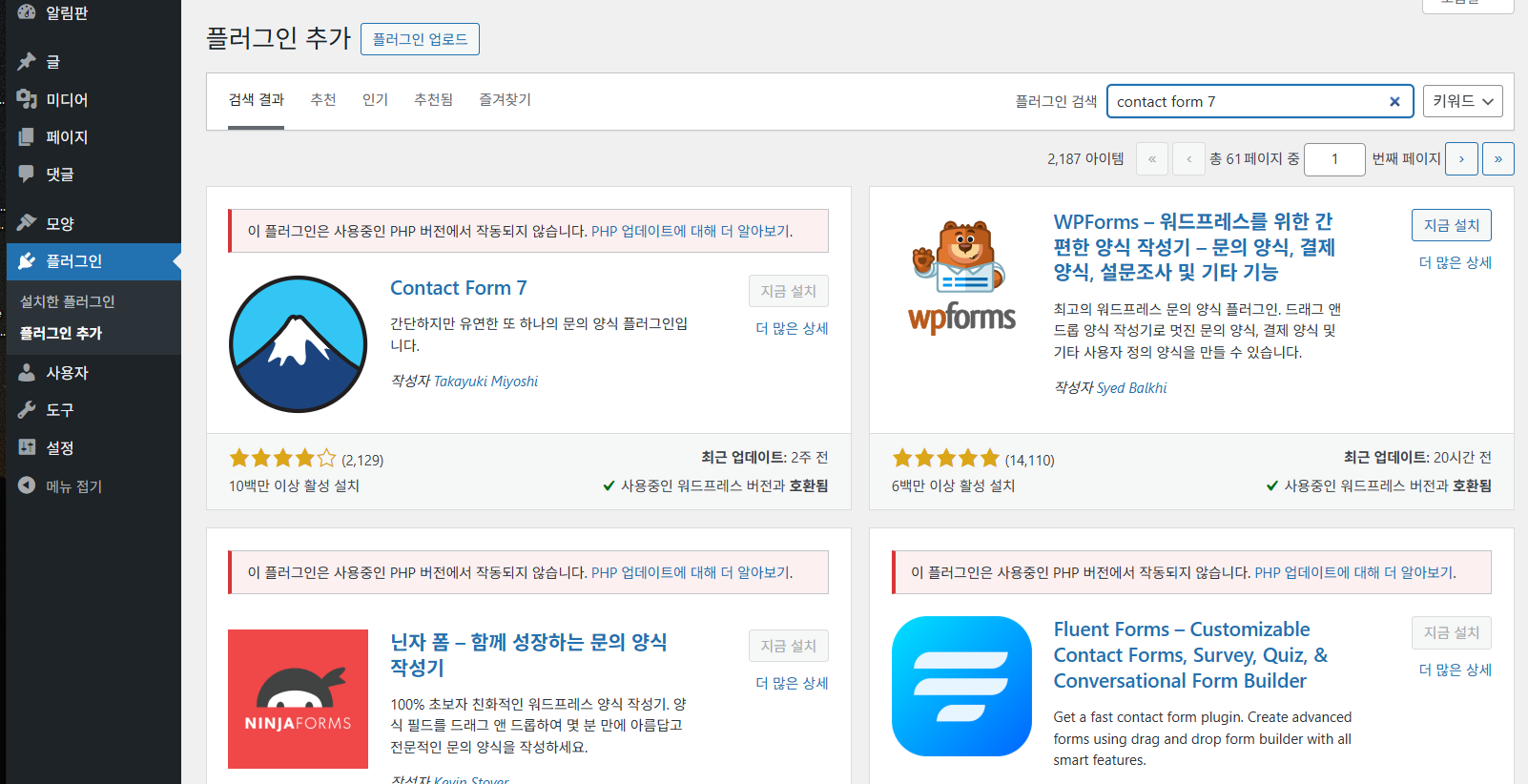The width and height of the screenshot is (1528, 784).
Task: Click the 10백만 이상 활성 설치 text
Action: click(294, 485)
